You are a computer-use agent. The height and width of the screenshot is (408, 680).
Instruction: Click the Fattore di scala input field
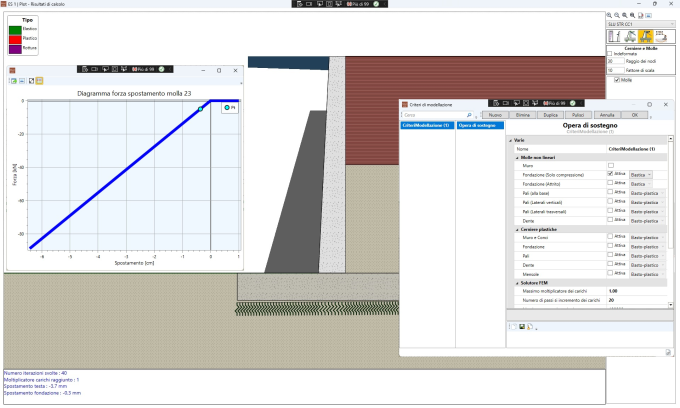click(615, 70)
